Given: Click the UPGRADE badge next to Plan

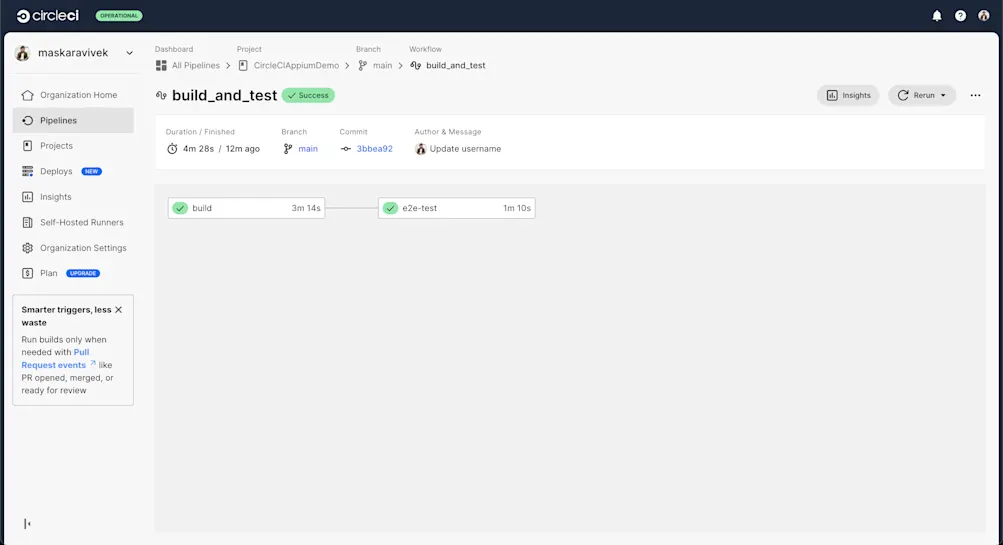Looking at the screenshot, I should pyautogui.click(x=83, y=273).
